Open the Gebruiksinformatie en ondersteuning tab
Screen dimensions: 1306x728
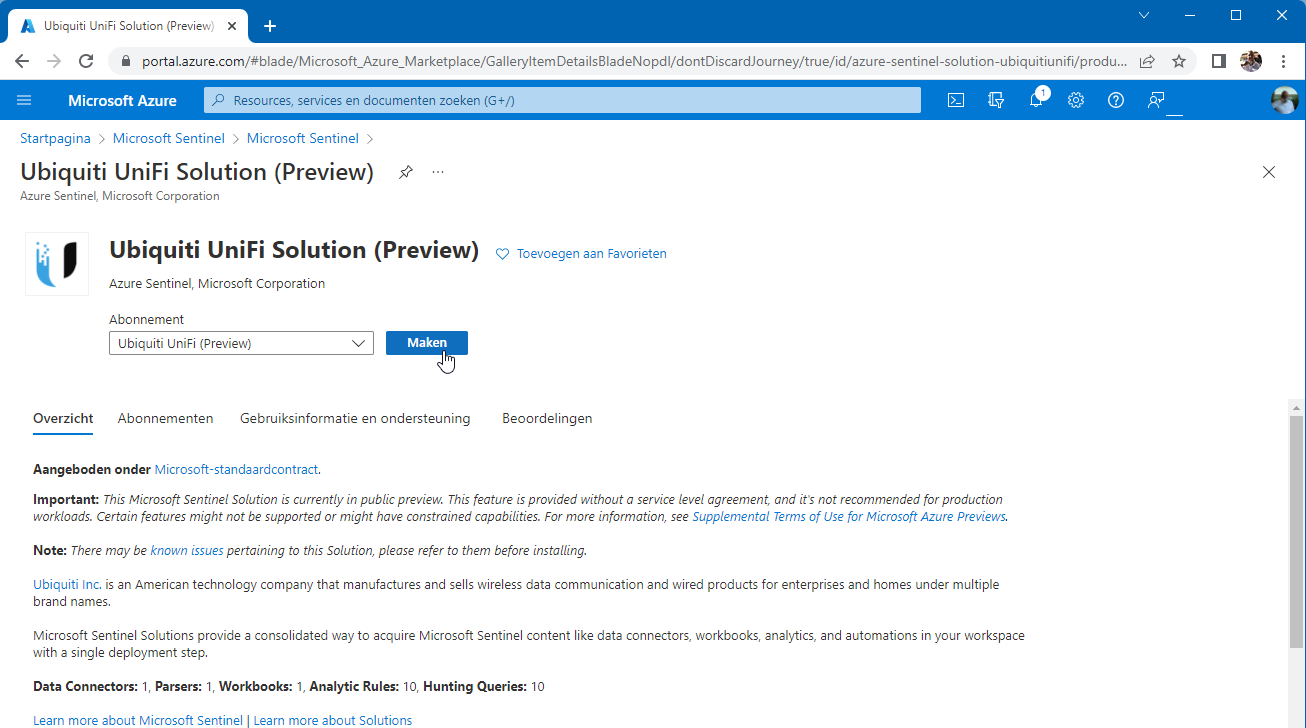coord(355,418)
